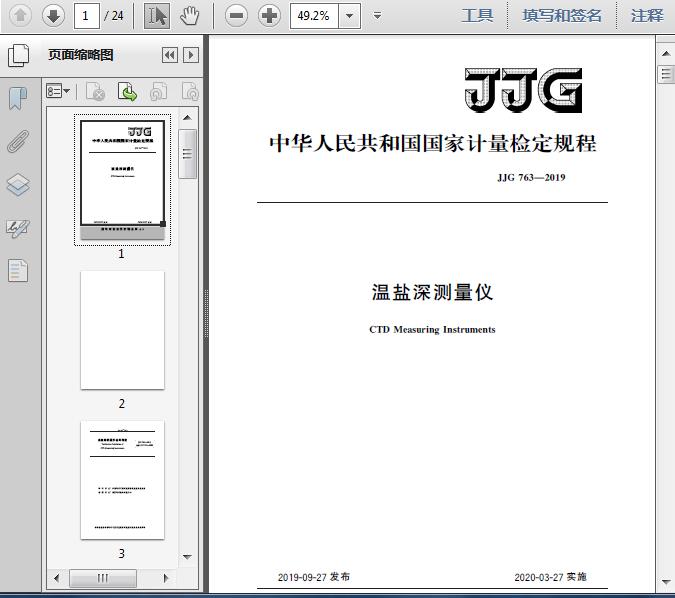This screenshot has width=675, height=598.
Task: Zoom in with the plus button
Action: pos(269,15)
